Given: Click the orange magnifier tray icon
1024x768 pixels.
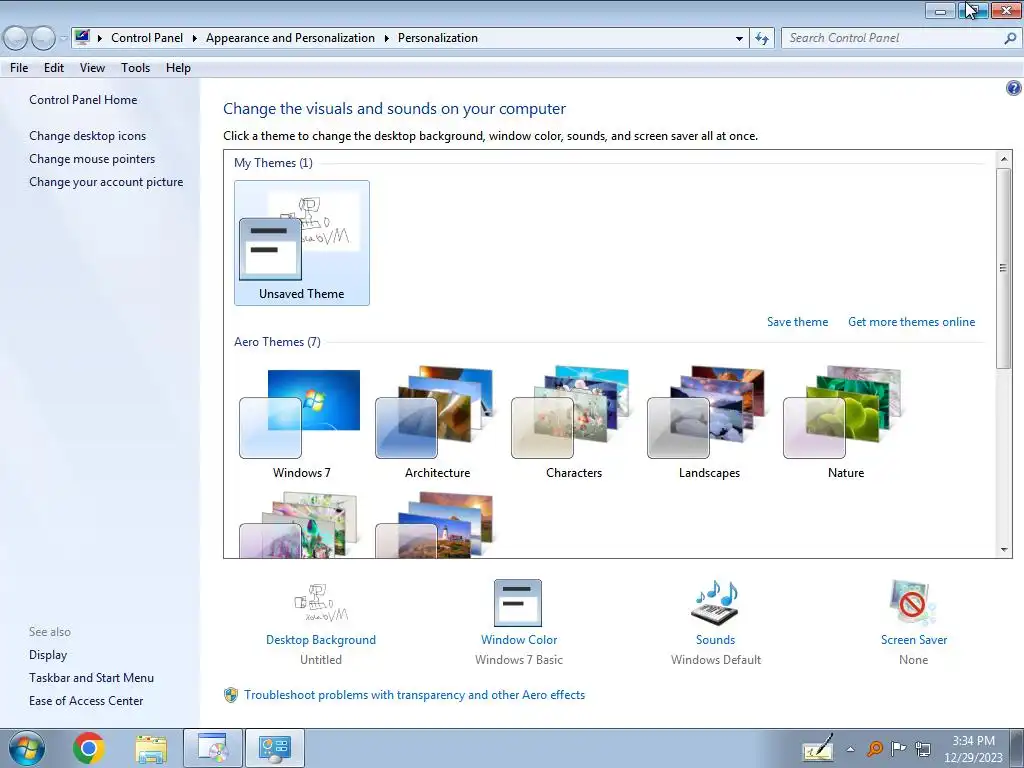Looking at the screenshot, I should click(874, 748).
